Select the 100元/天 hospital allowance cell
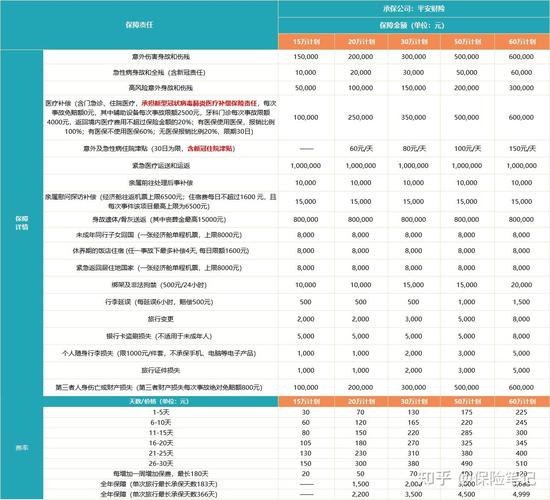 (467, 149)
